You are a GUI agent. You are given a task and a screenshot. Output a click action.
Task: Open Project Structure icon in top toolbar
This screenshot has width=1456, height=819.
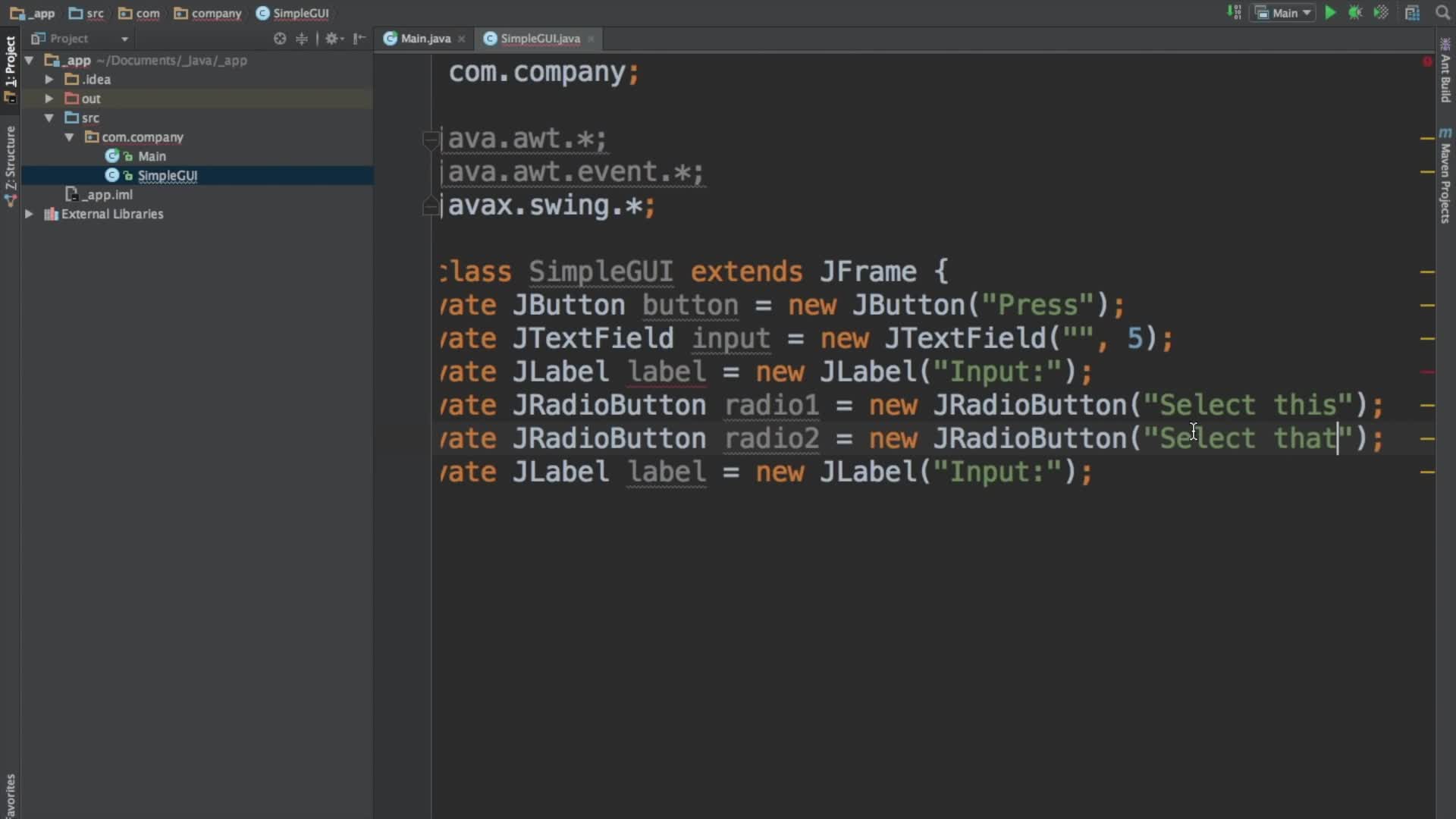pos(1412,13)
